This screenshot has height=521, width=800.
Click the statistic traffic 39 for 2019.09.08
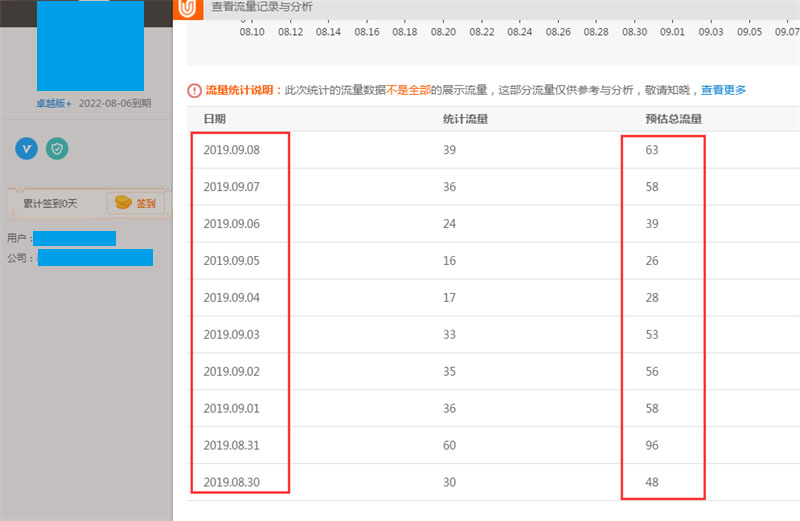[x=449, y=150]
